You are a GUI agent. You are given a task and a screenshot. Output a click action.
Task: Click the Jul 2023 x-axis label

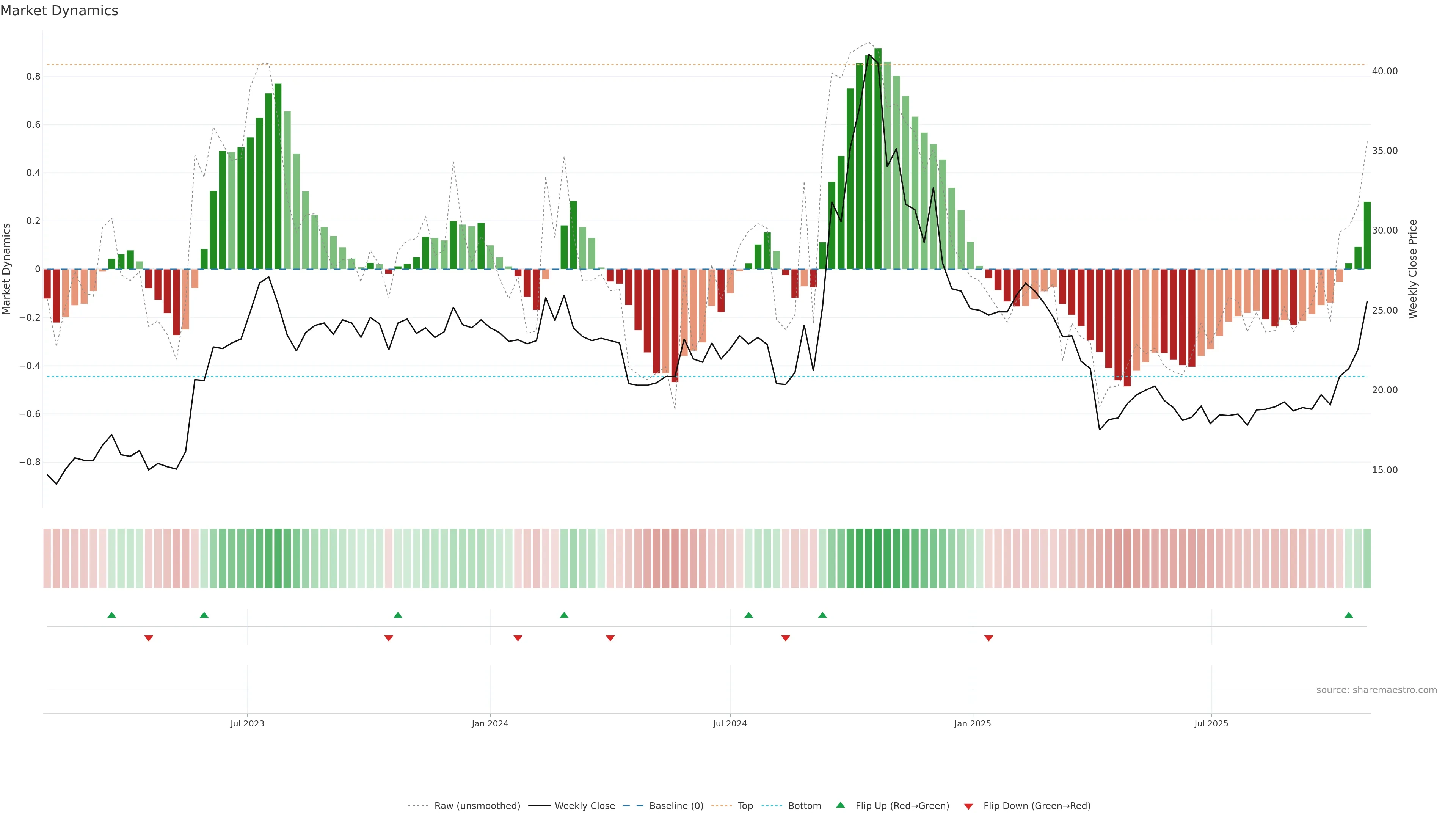(x=247, y=723)
